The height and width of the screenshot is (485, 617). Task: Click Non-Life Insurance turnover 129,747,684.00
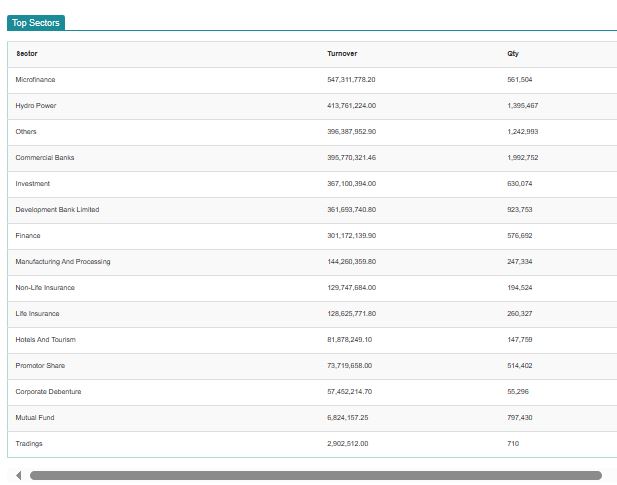click(351, 288)
